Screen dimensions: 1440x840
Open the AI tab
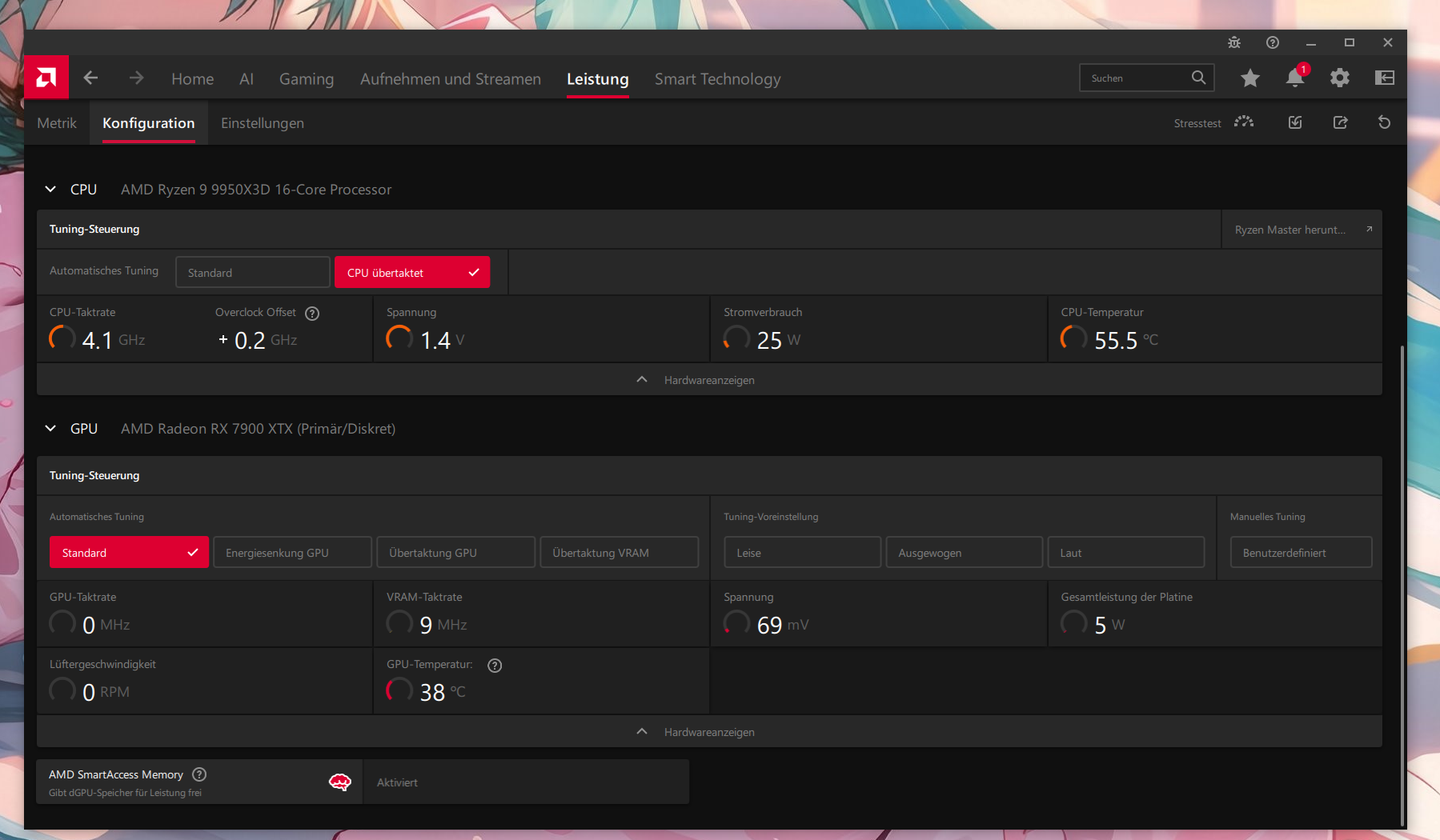click(247, 79)
